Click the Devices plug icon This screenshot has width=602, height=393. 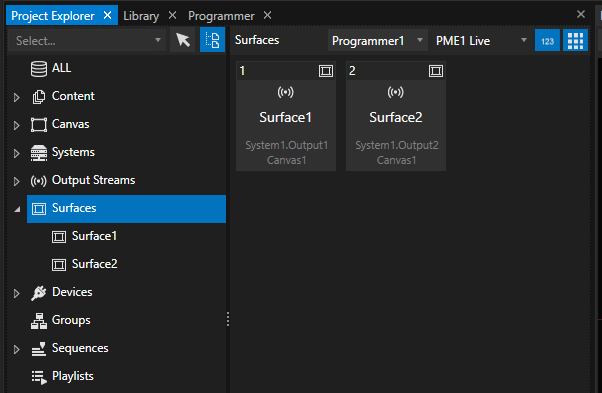coord(39,293)
